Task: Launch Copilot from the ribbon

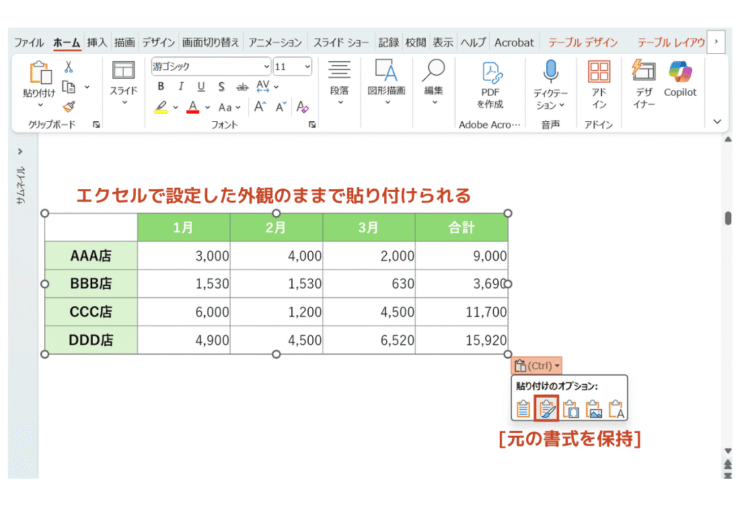Action: pyautogui.click(x=680, y=79)
